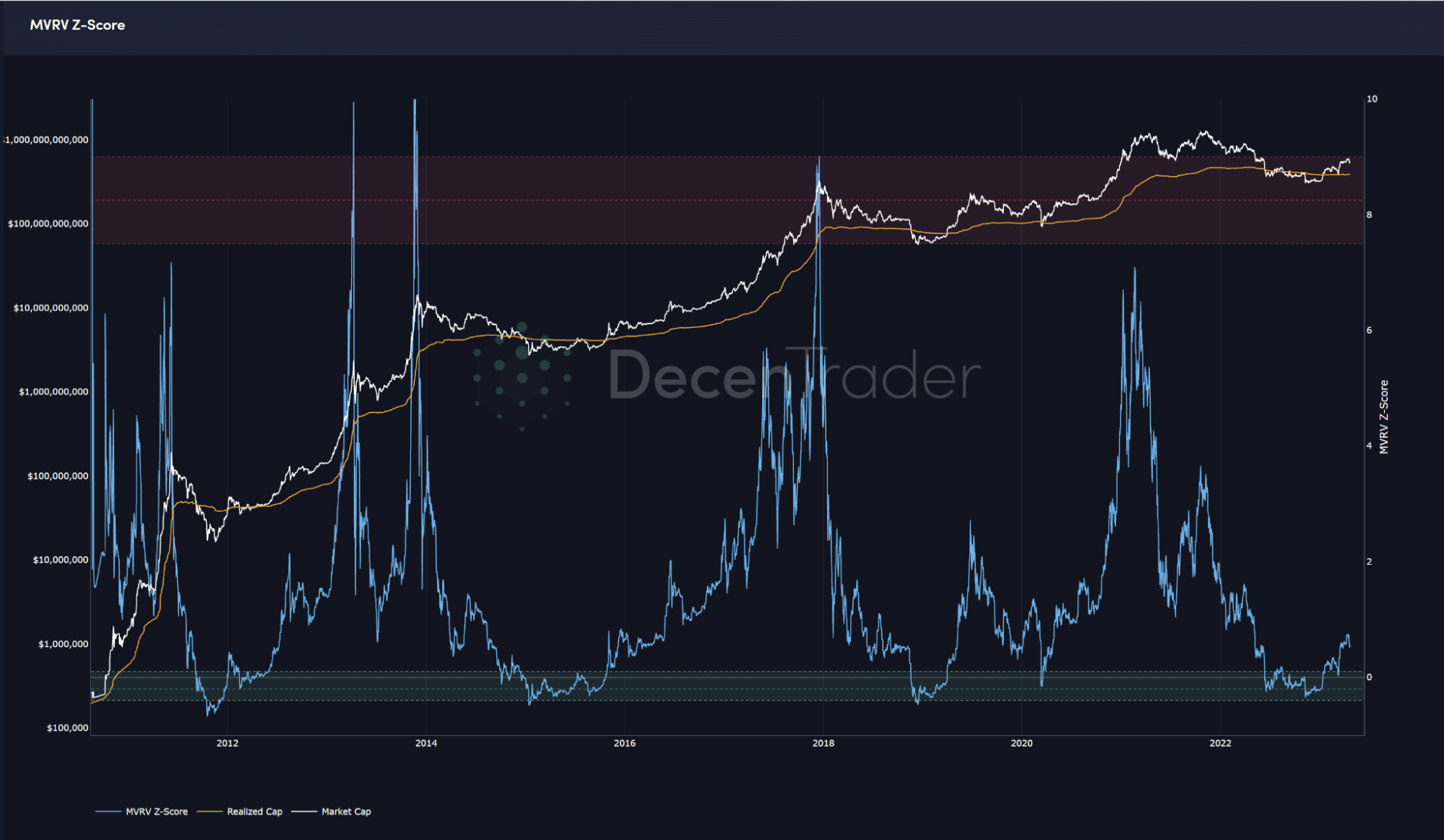Select the MVRV Z-Score chart title
The height and width of the screenshot is (840, 1444).
click(77, 25)
